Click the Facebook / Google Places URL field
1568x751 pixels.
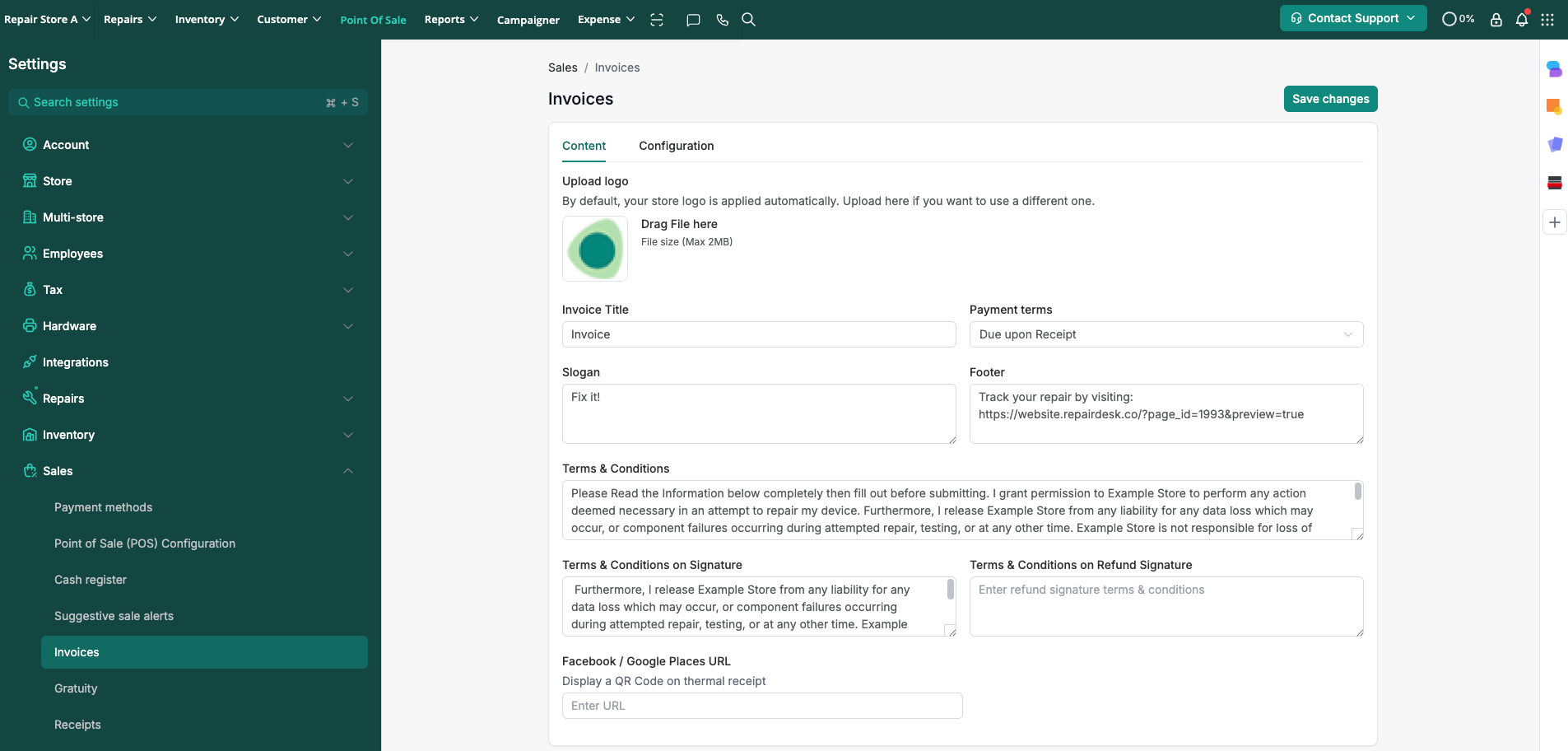pos(761,706)
